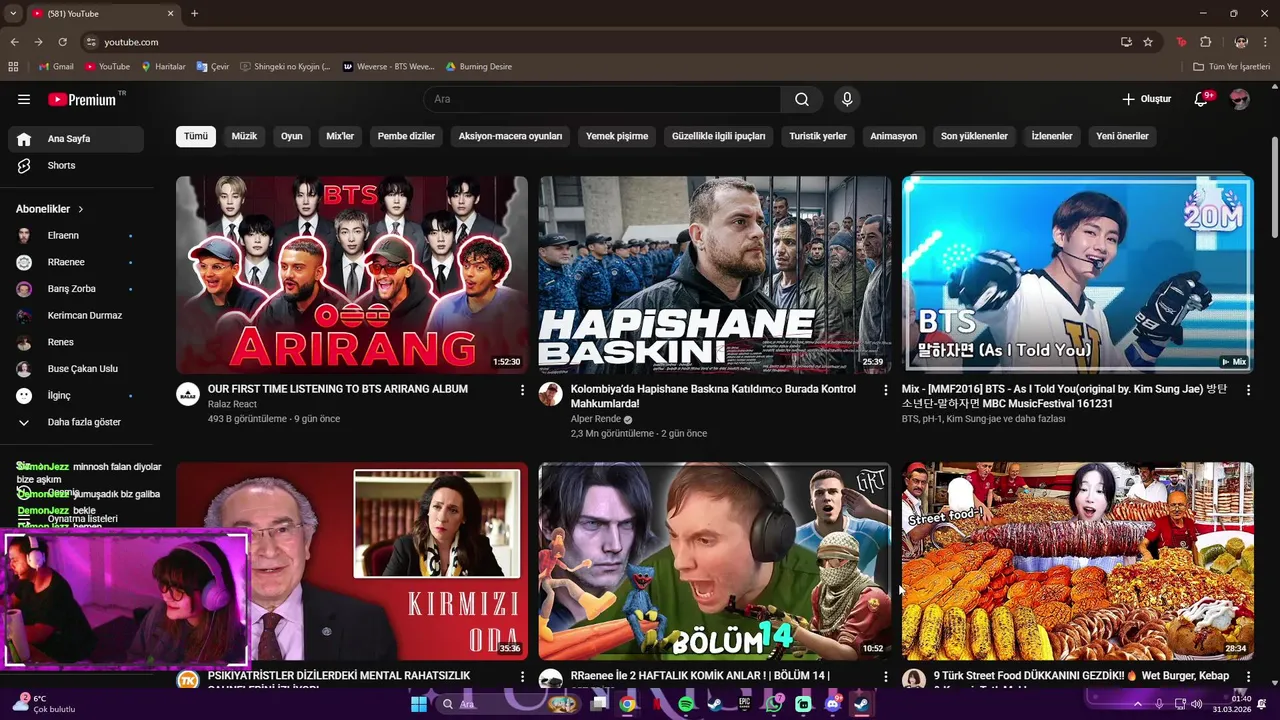The image size is (1280, 720).
Task: Open Ralaz React channel avatar
Action: tap(188, 394)
